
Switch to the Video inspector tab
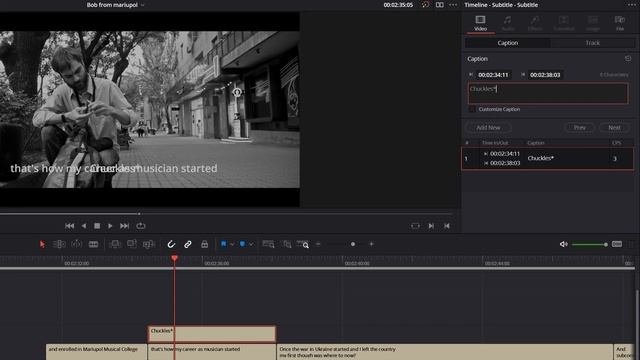(x=480, y=23)
